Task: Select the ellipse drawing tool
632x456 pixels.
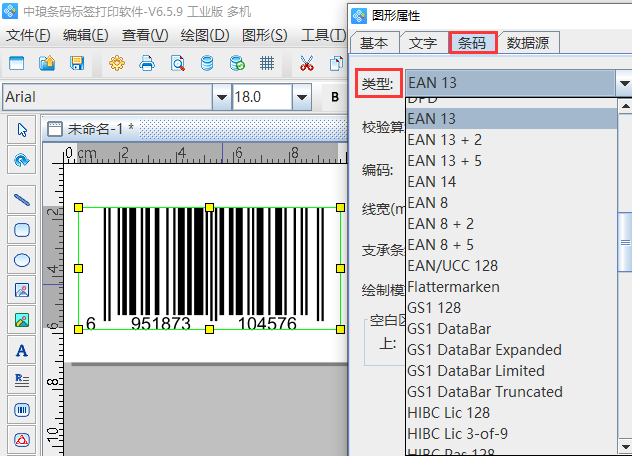Action: [x=22, y=260]
